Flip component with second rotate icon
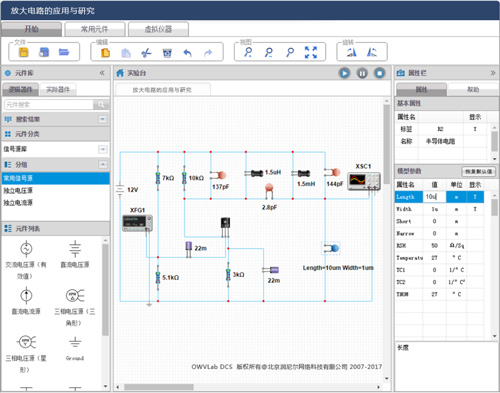Screen dimensions: 500x393 [372, 52]
